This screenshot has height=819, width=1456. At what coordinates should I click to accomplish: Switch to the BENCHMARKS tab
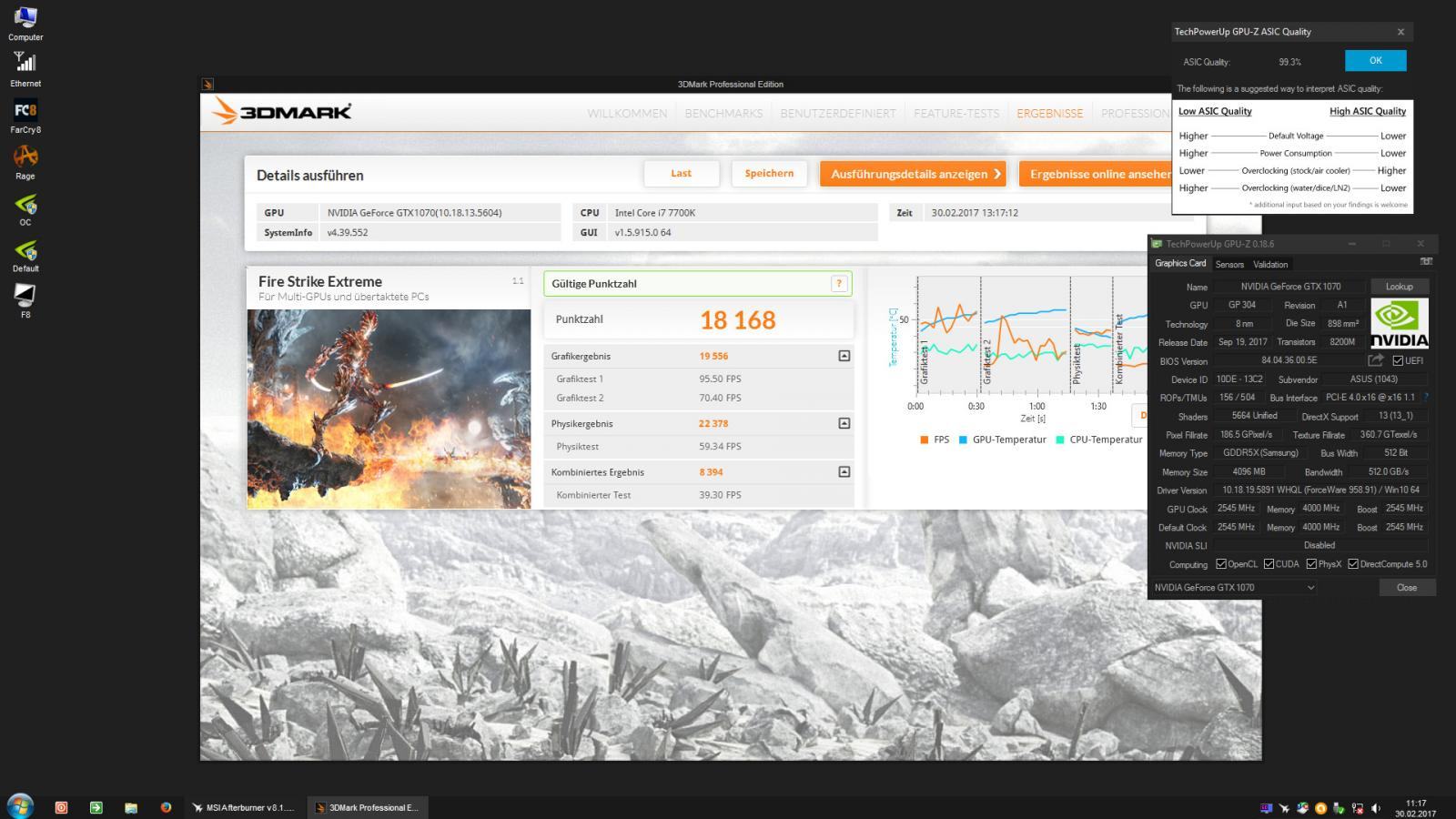[723, 114]
